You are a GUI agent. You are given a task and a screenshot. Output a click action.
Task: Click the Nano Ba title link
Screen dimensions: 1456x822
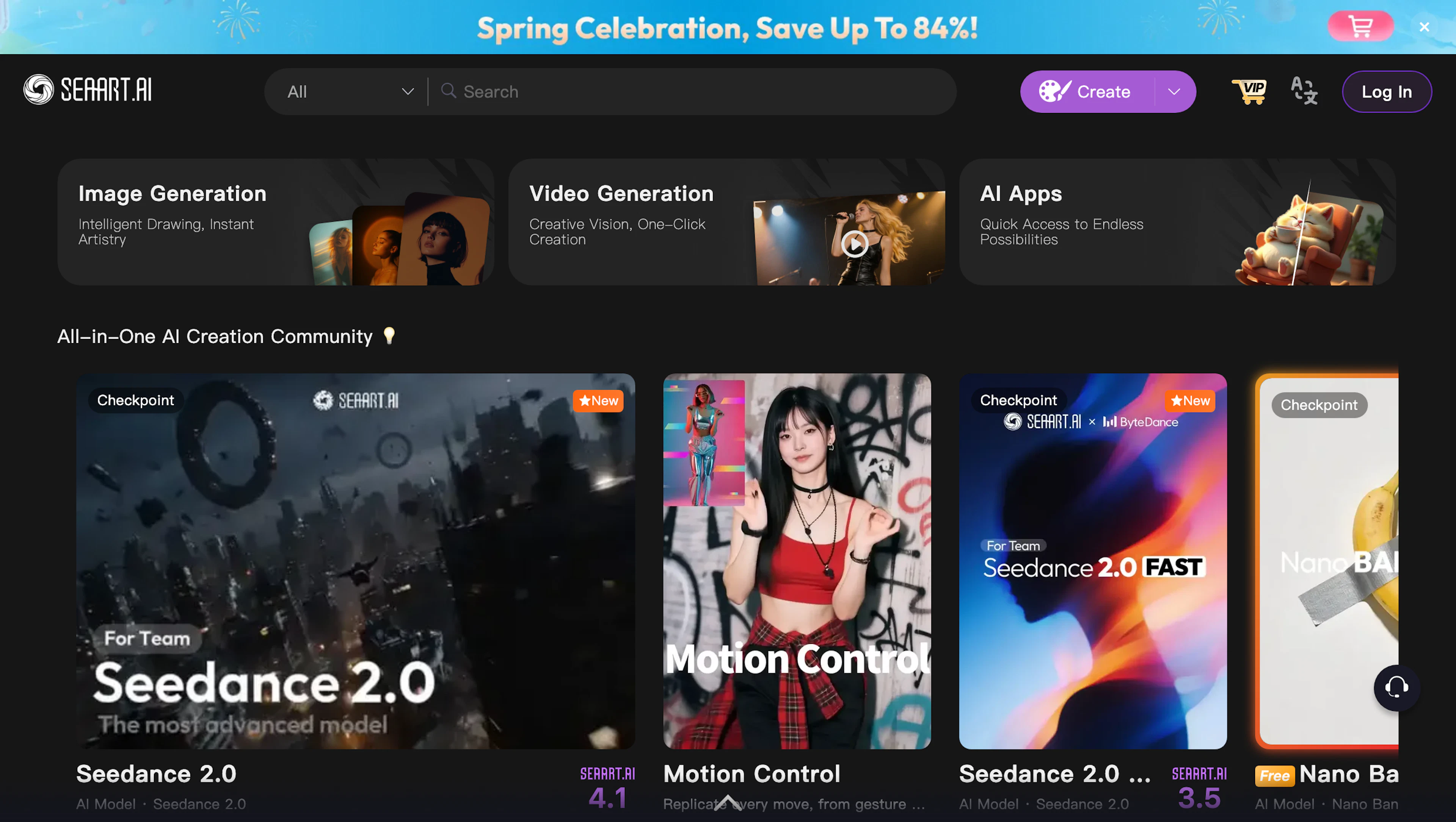tap(1349, 774)
